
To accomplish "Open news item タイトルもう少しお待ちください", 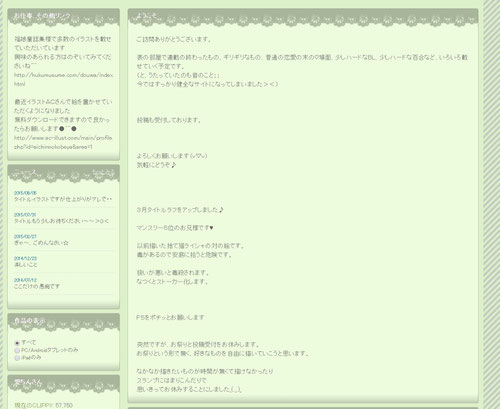I will [x=61, y=221].
